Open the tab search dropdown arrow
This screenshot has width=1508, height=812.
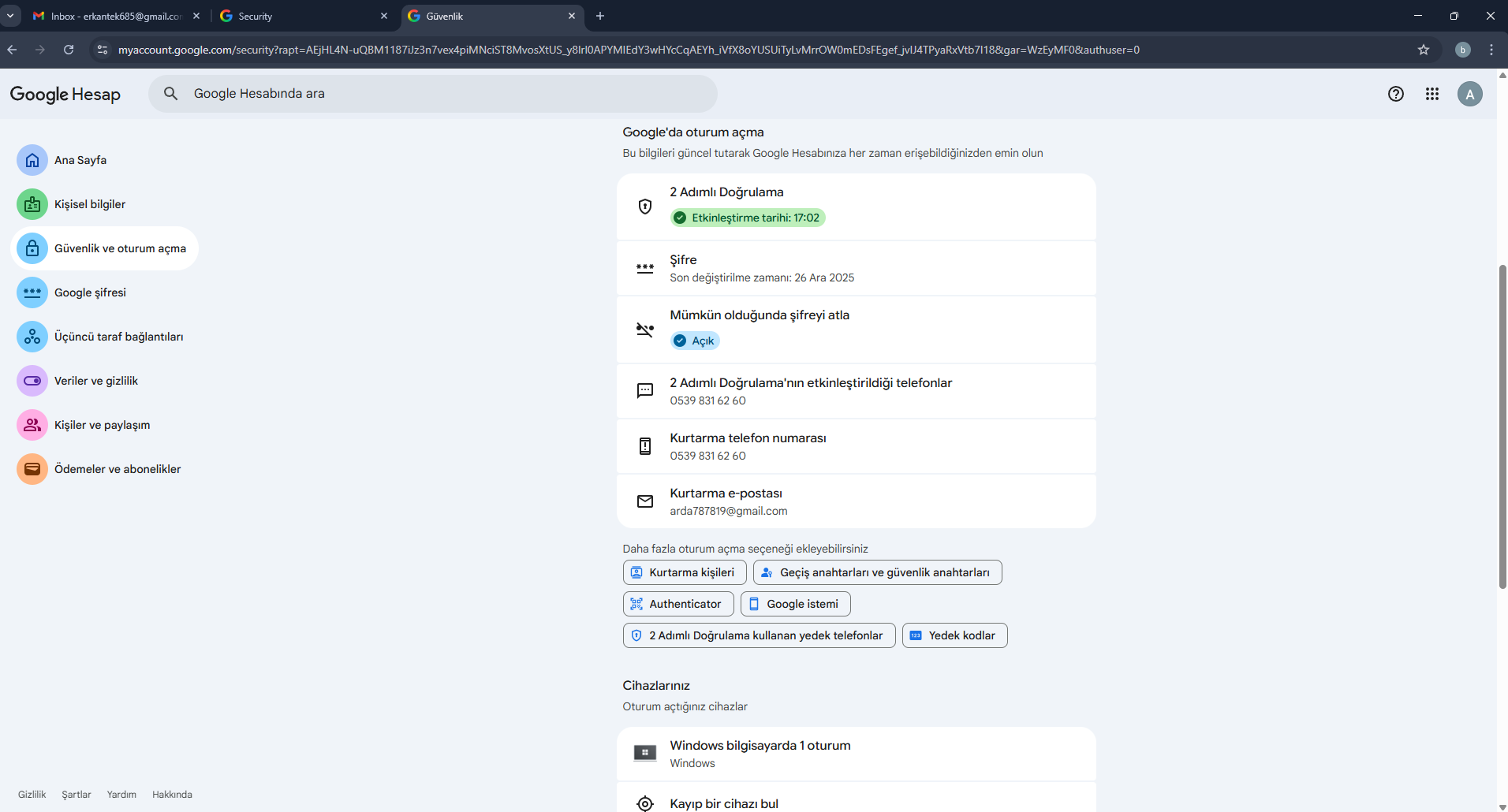(x=10, y=16)
